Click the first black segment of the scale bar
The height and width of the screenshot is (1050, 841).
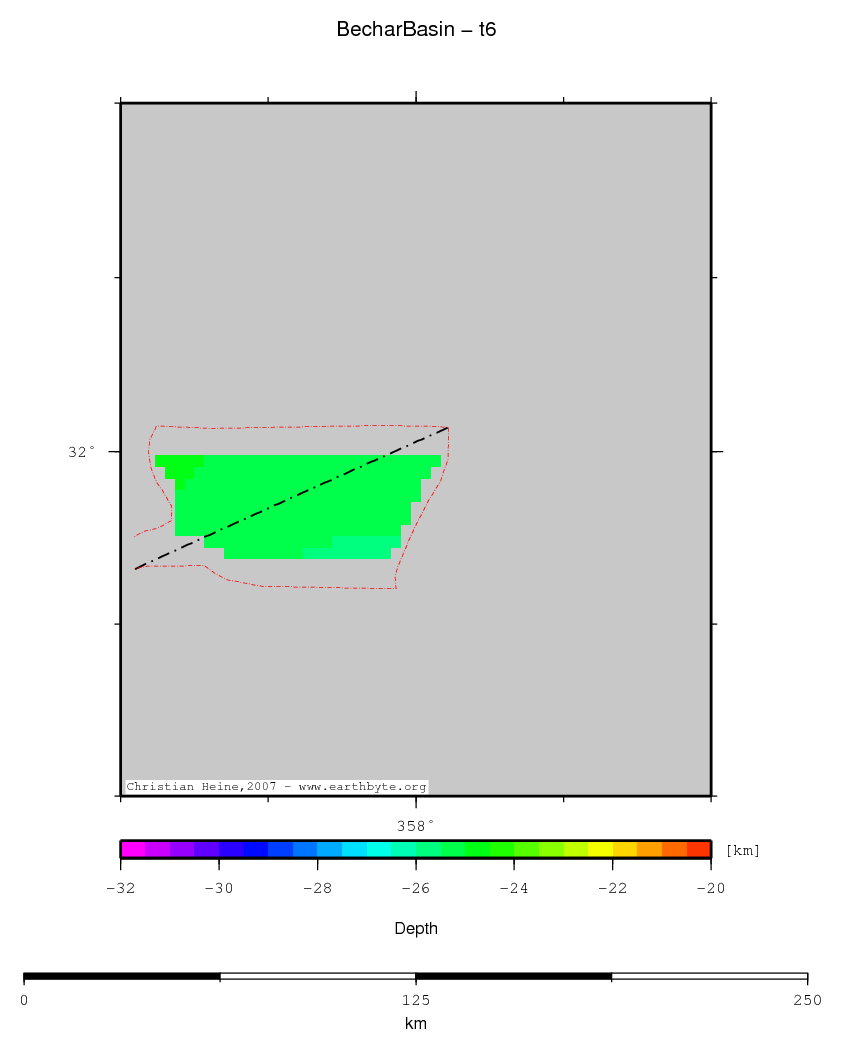click(x=121, y=976)
